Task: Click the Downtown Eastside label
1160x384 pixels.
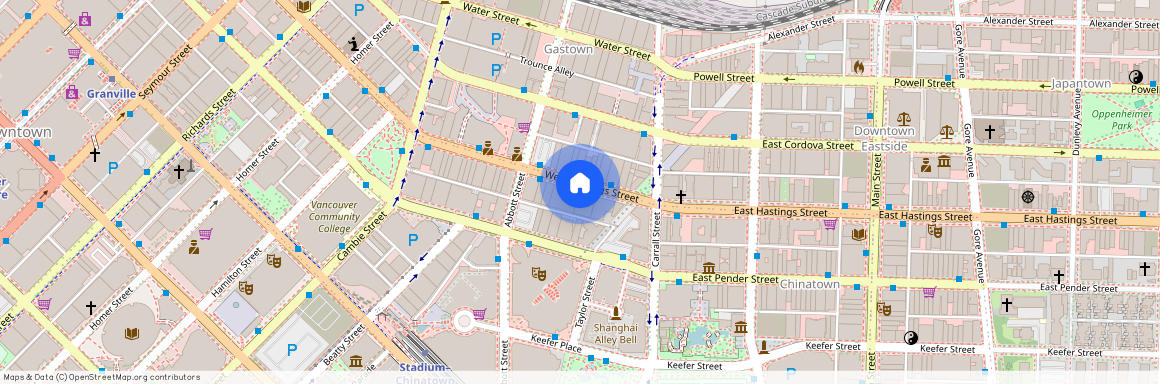Action: (884, 138)
